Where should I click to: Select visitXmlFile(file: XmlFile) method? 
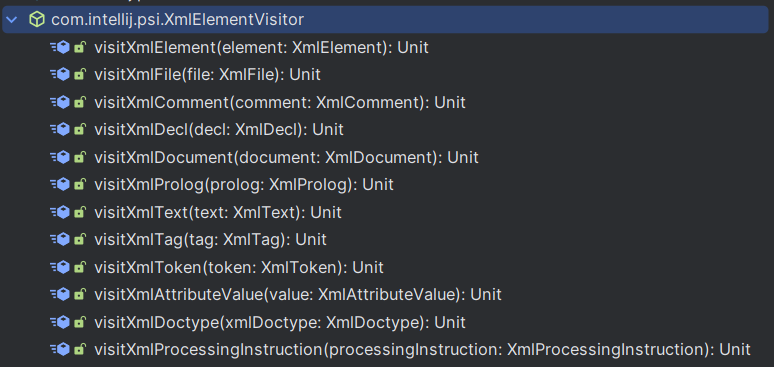pyautogui.click(x=207, y=75)
